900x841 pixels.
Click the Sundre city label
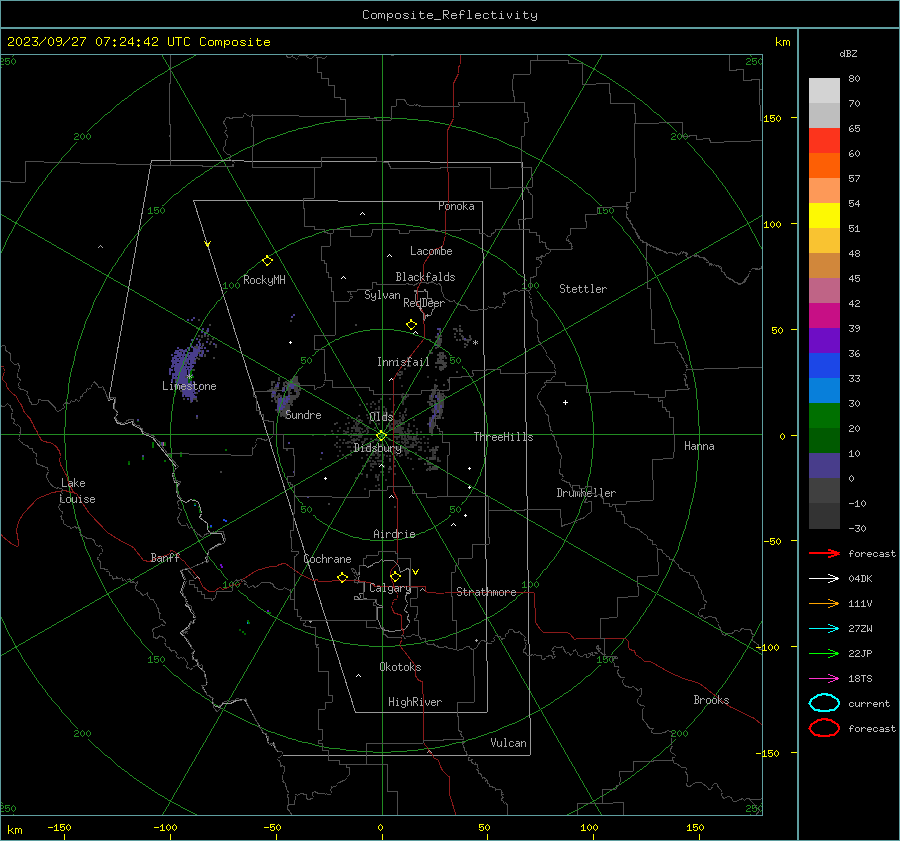(303, 415)
